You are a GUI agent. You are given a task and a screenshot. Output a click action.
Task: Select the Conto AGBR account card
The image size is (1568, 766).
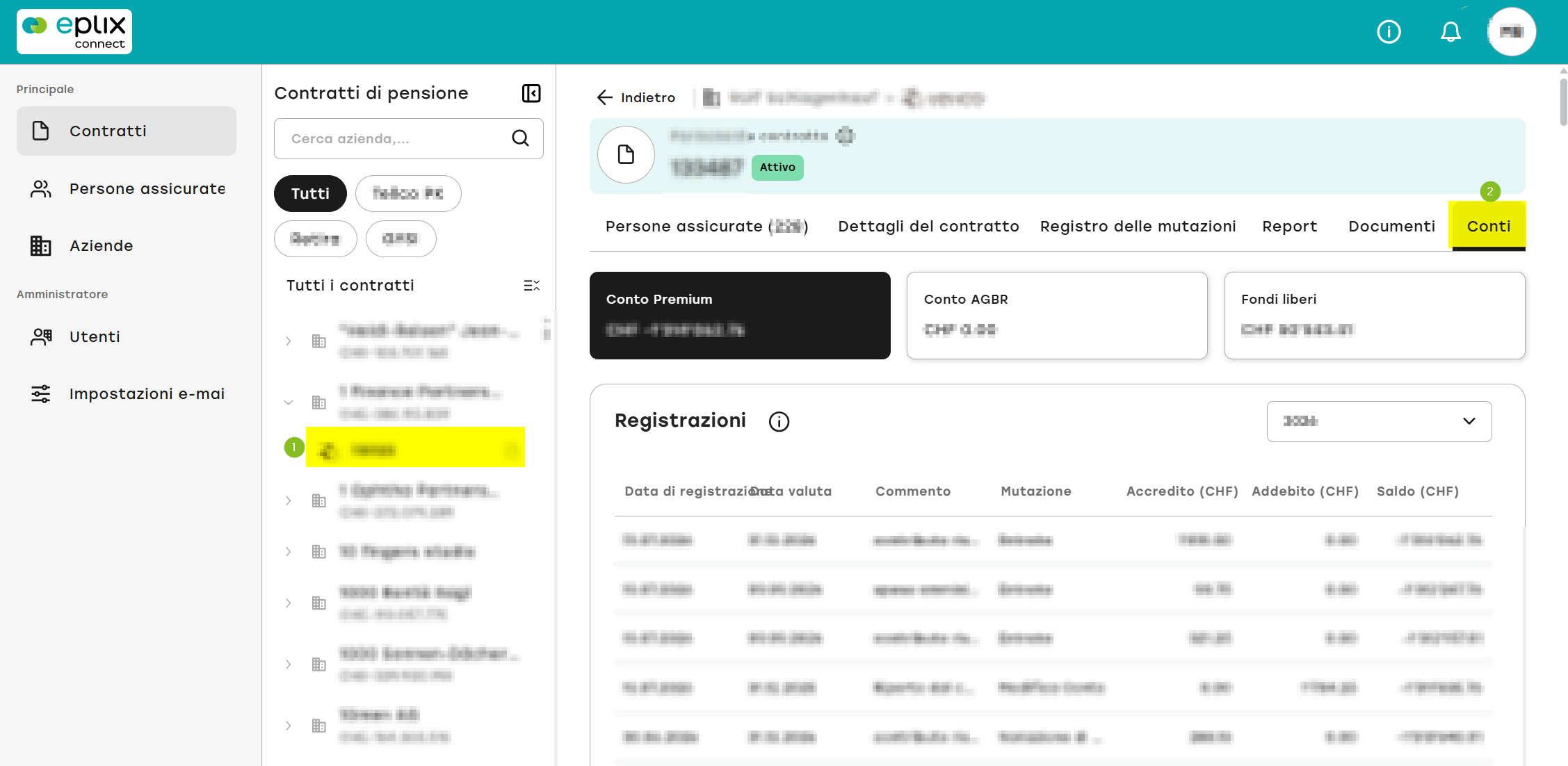1057,316
